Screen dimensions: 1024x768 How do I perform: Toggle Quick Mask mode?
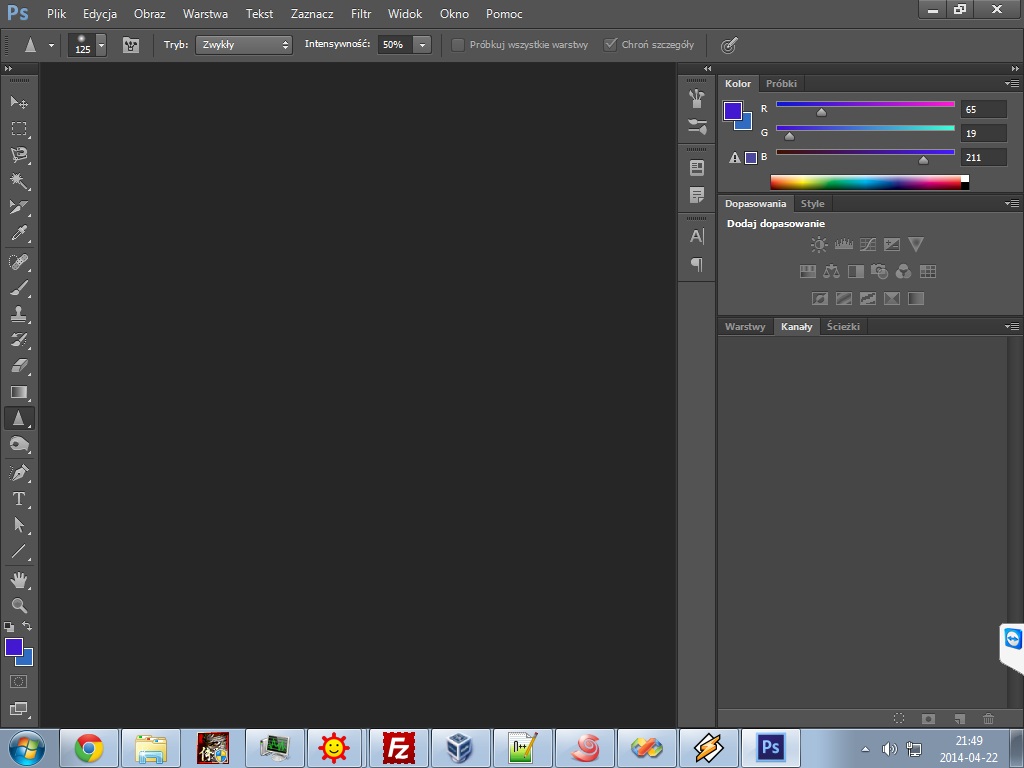[19, 682]
